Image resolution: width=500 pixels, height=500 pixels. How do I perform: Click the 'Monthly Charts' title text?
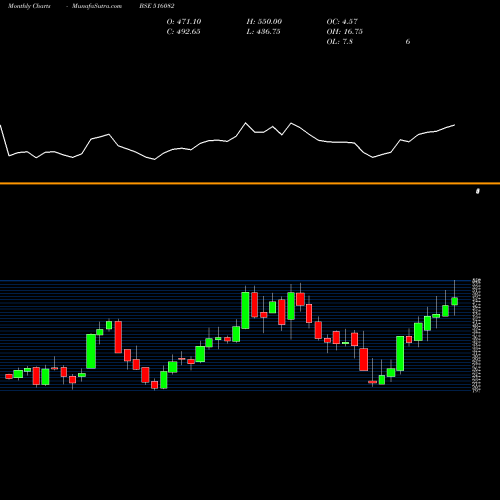(29, 6)
